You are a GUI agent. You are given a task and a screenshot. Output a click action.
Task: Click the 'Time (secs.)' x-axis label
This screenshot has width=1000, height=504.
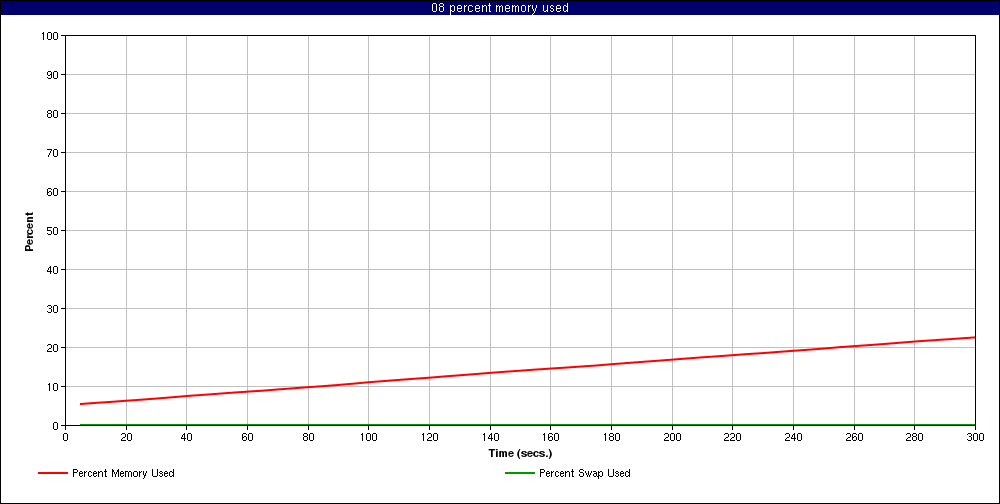point(520,453)
